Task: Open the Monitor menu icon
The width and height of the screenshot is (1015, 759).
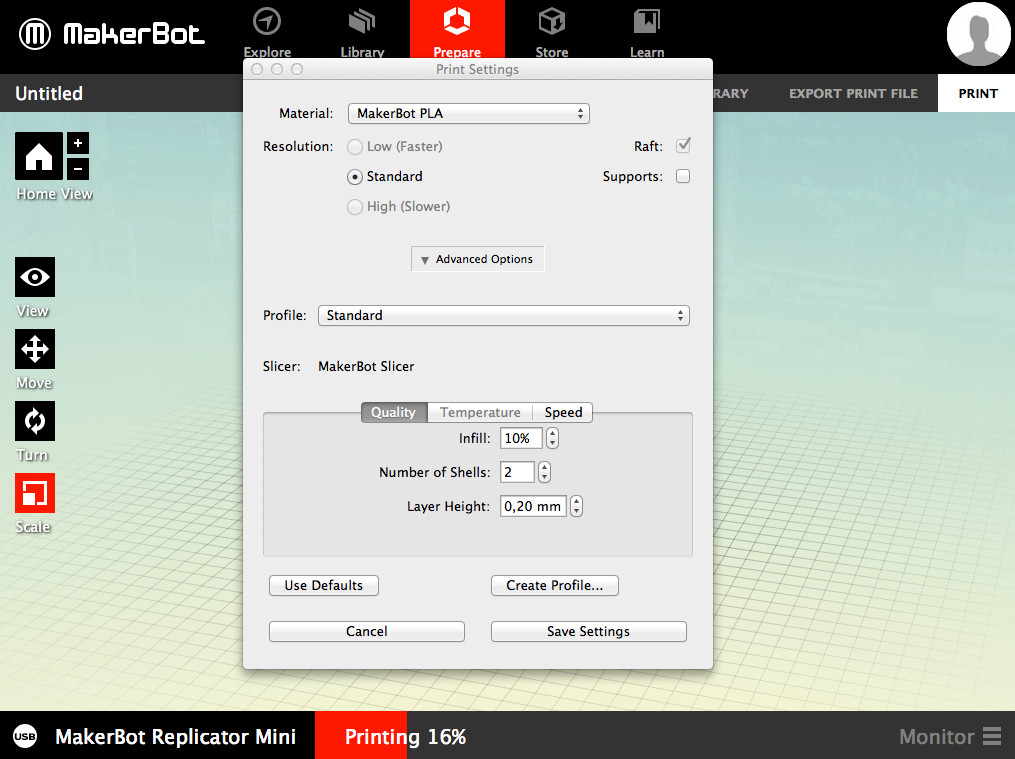Action: coord(992,736)
